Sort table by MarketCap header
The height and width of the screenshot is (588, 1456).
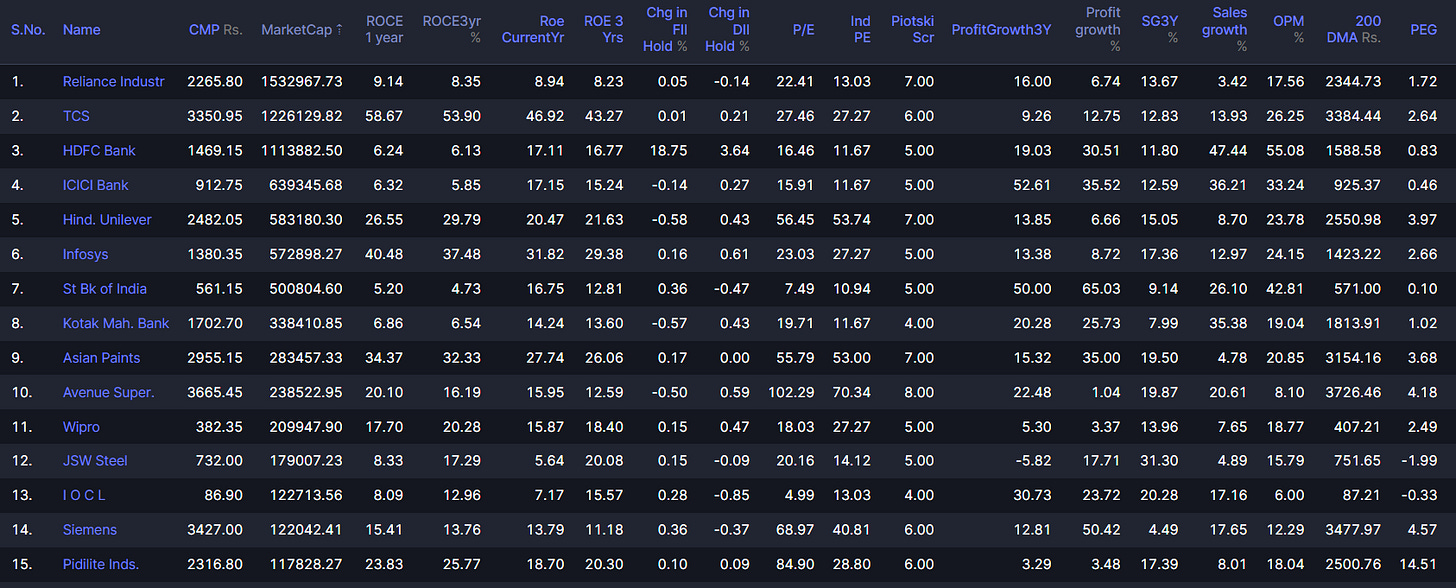tap(296, 30)
